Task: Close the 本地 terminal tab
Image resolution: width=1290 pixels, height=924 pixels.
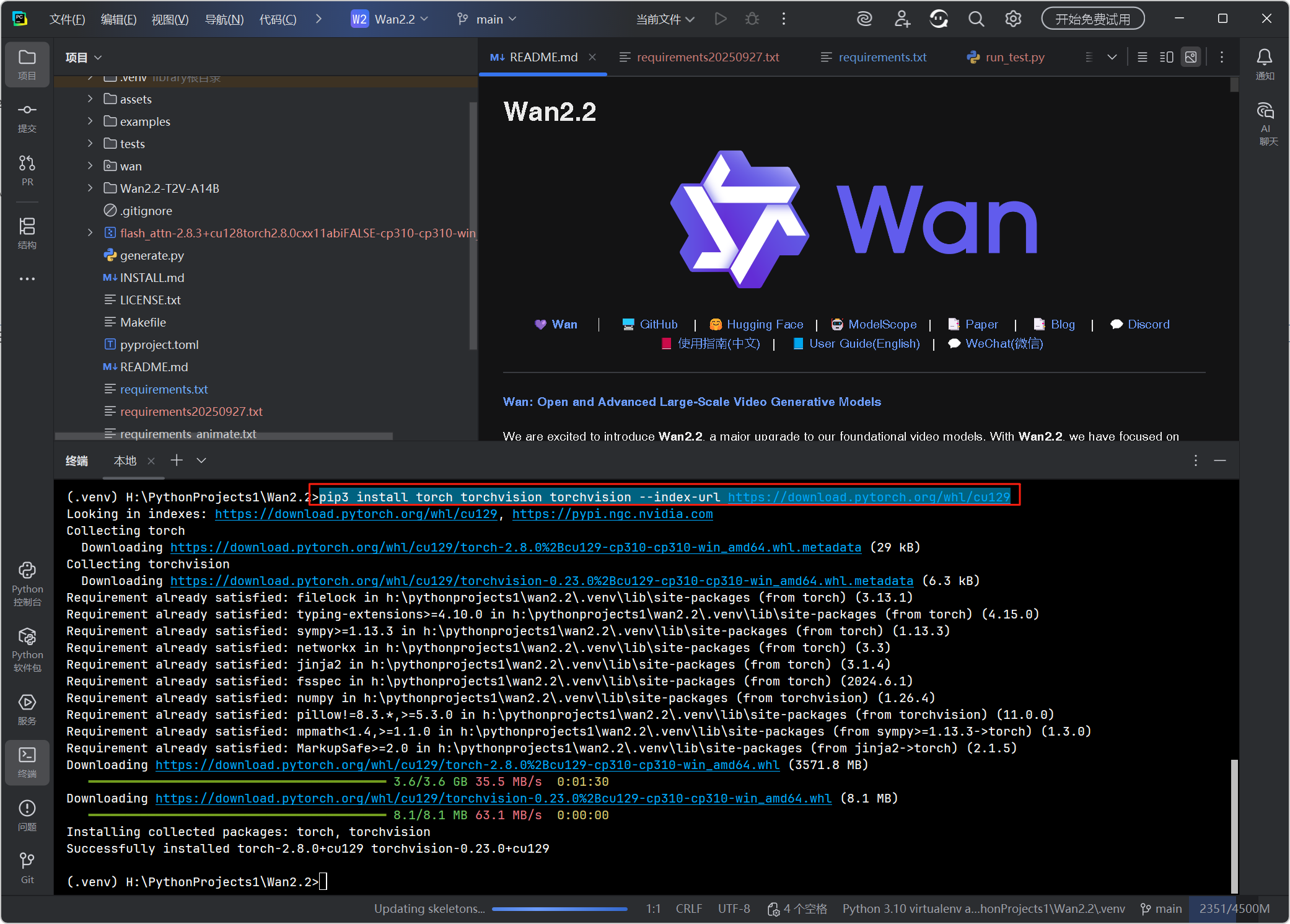Action: (151, 460)
